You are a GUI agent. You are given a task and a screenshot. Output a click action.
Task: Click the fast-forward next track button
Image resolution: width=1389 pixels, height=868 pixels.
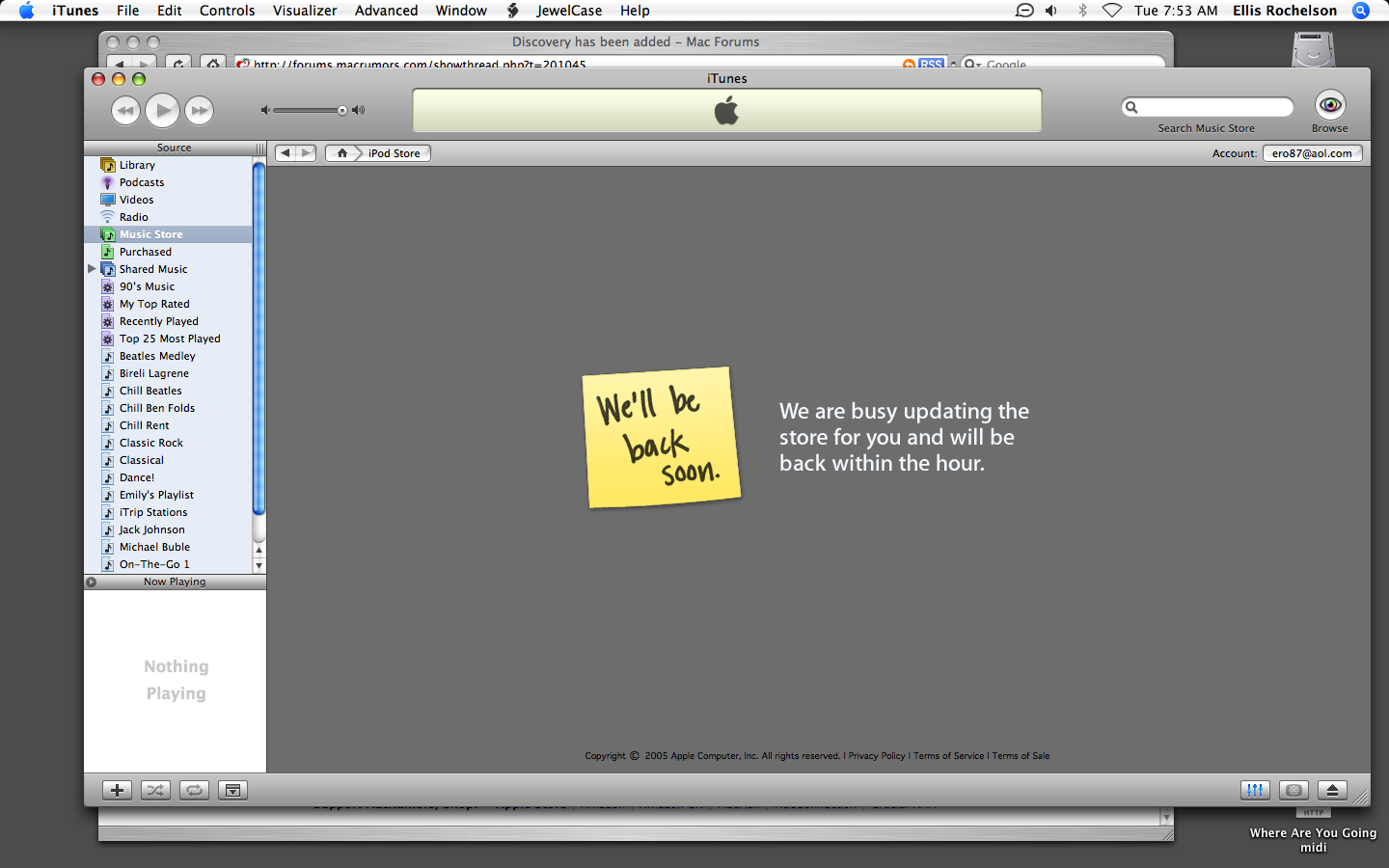point(199,111)
